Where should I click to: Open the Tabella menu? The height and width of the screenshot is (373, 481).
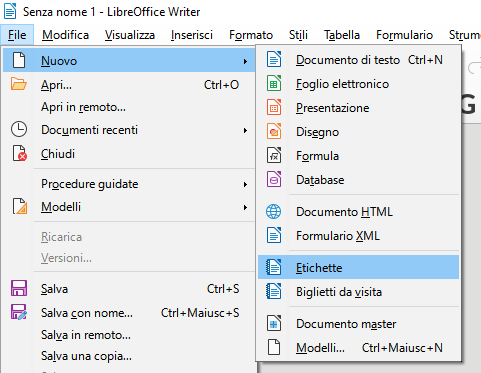[342, 35]
